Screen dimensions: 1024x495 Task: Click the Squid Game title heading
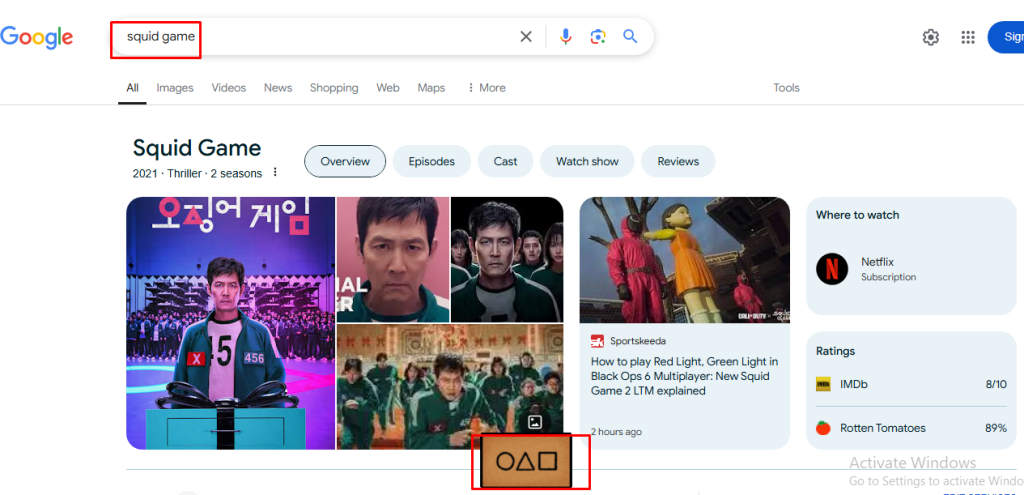click(197, 148)
